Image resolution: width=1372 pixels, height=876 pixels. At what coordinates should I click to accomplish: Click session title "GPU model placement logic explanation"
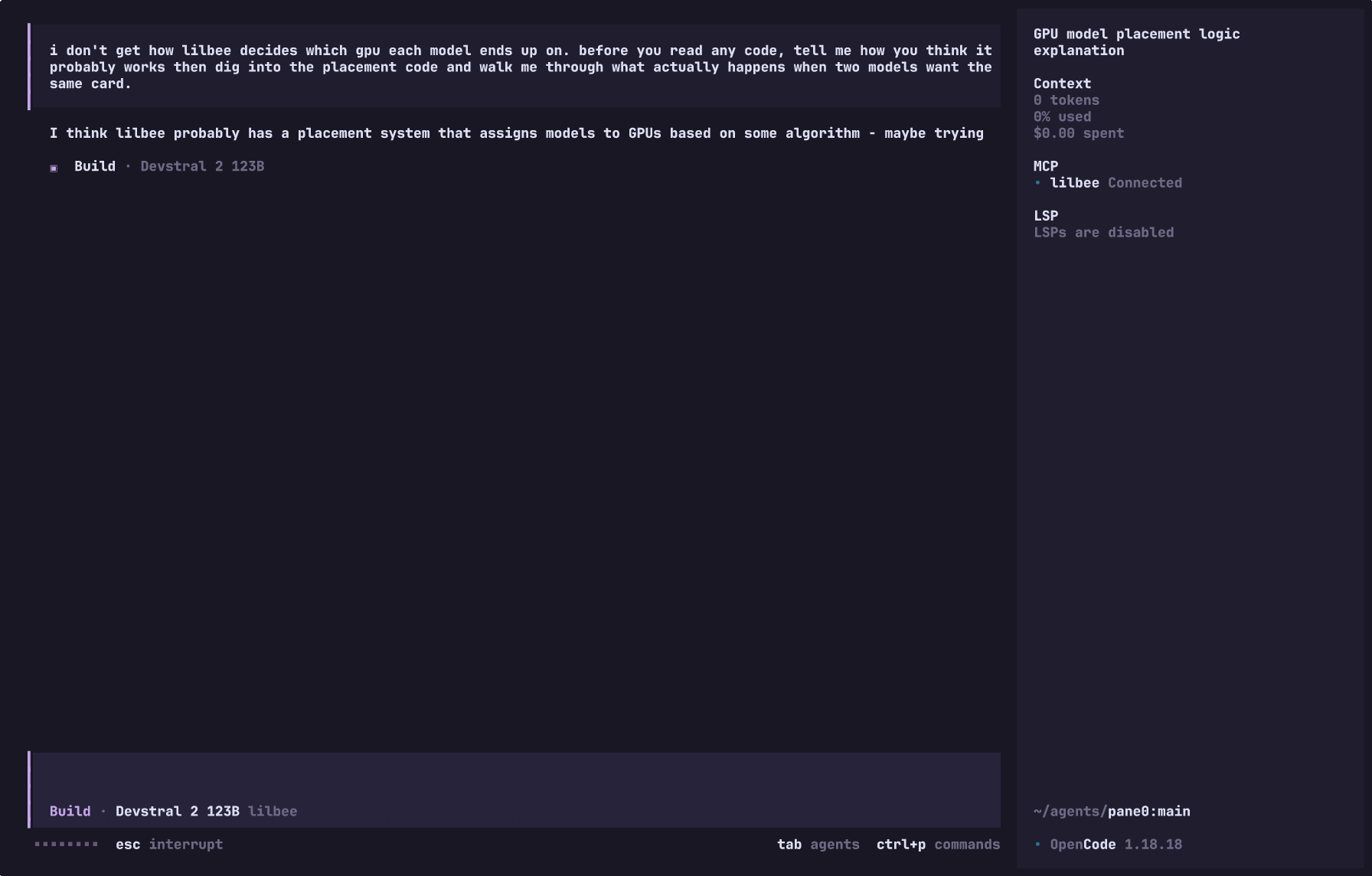(1136, 42)
